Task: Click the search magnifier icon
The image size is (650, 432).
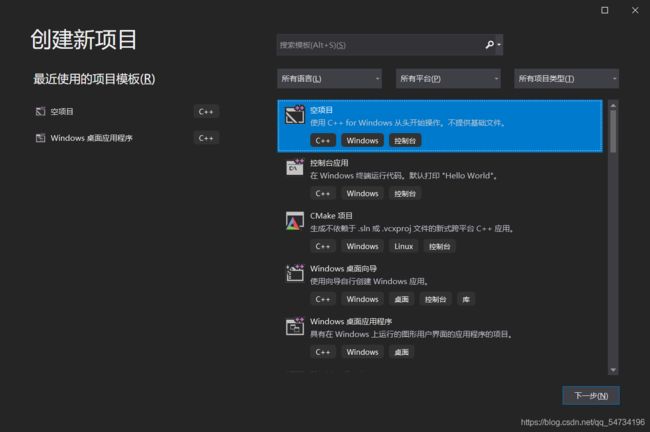Action: 489,44
